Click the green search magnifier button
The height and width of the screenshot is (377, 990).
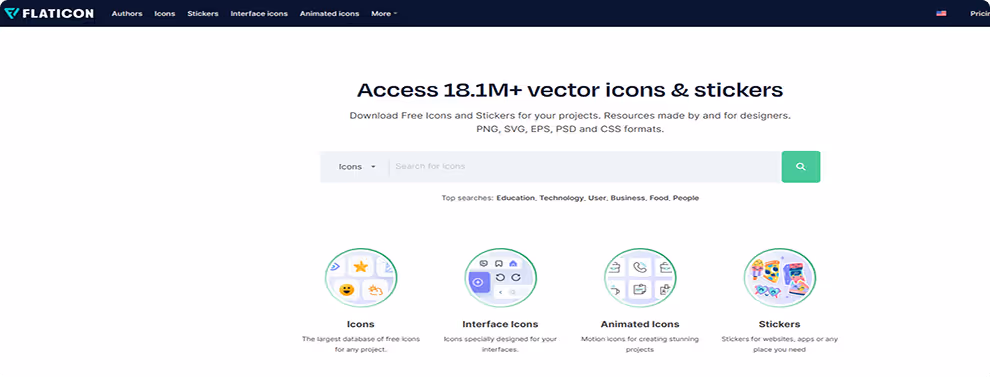click(801, 167)
